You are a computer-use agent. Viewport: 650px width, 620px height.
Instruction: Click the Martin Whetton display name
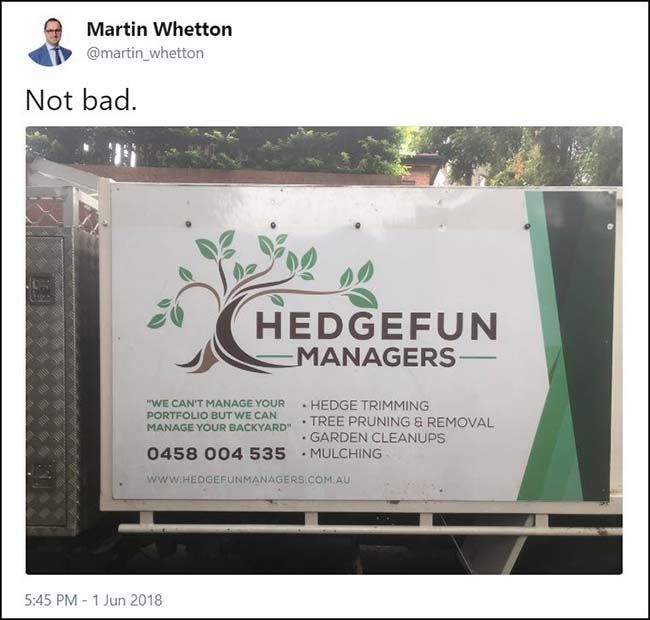point(159,29)
